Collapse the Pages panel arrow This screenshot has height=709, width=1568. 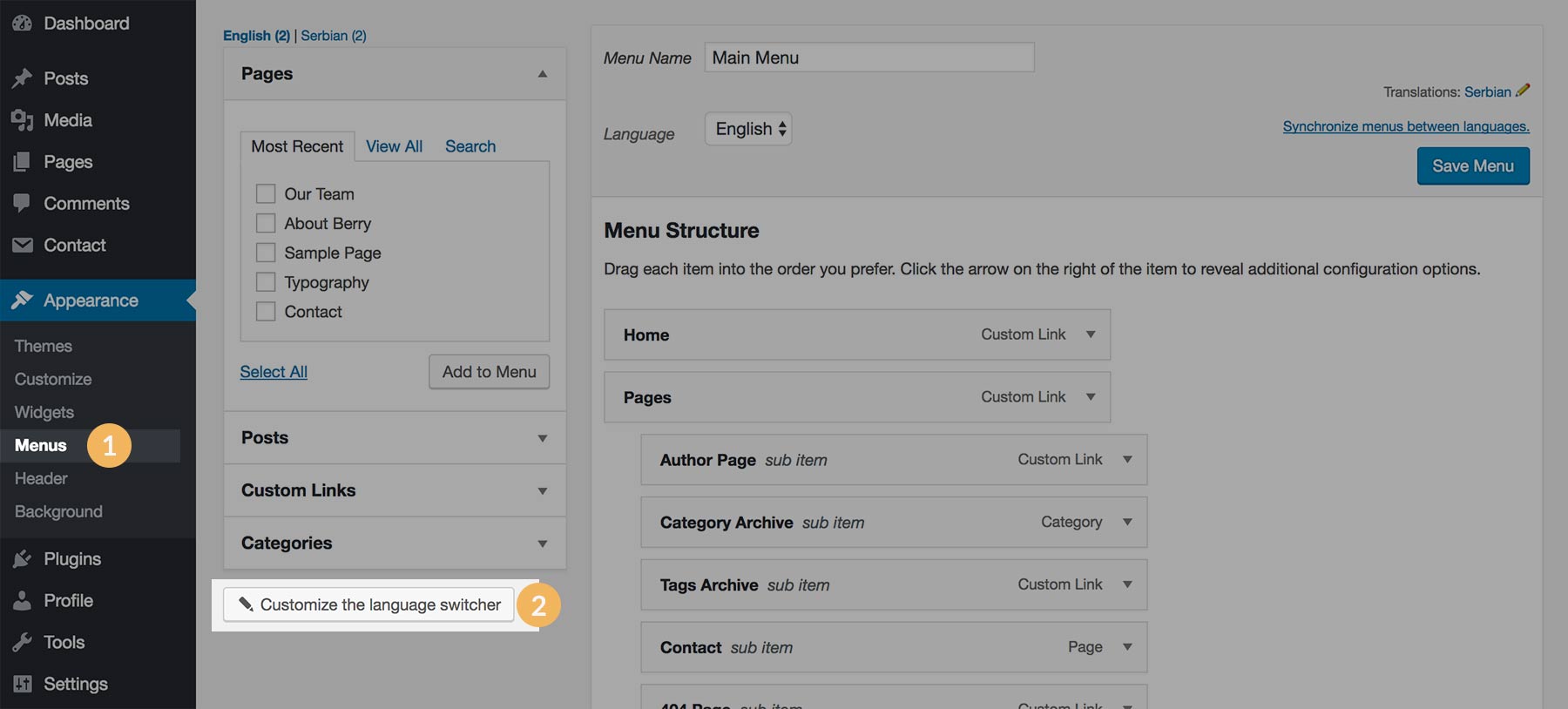[x=543, y=74]
